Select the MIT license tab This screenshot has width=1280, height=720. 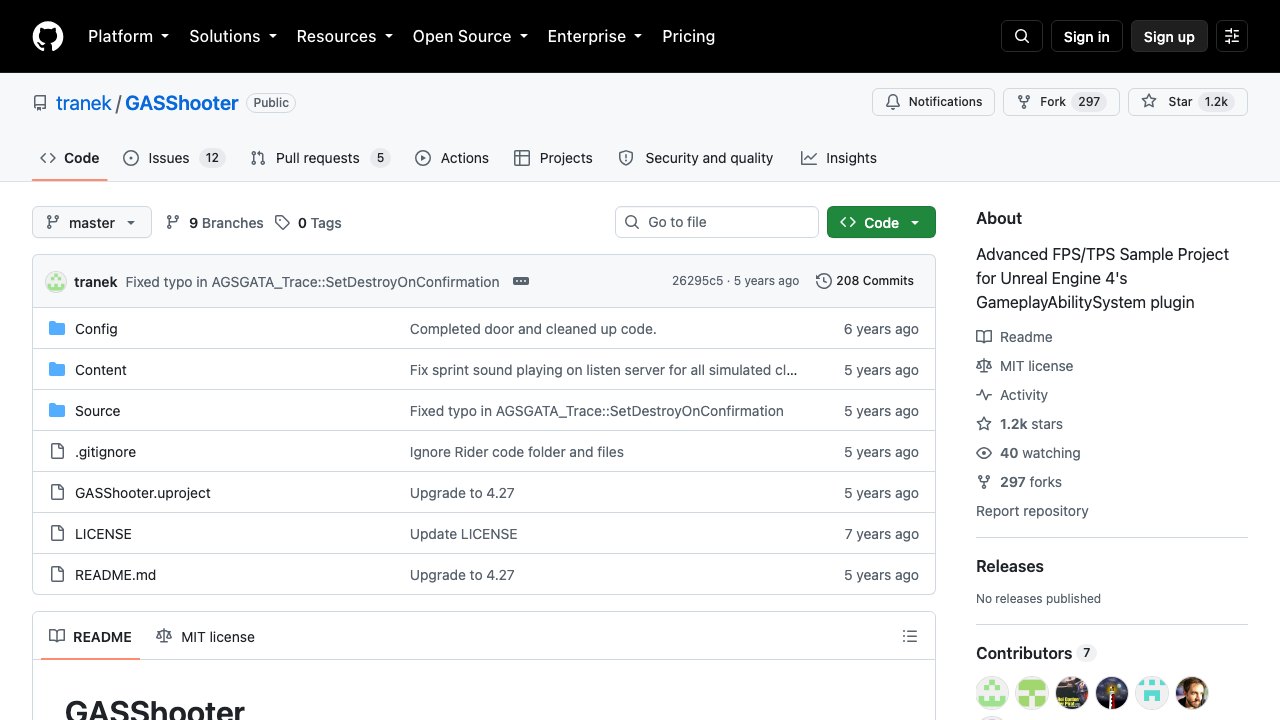205,637
